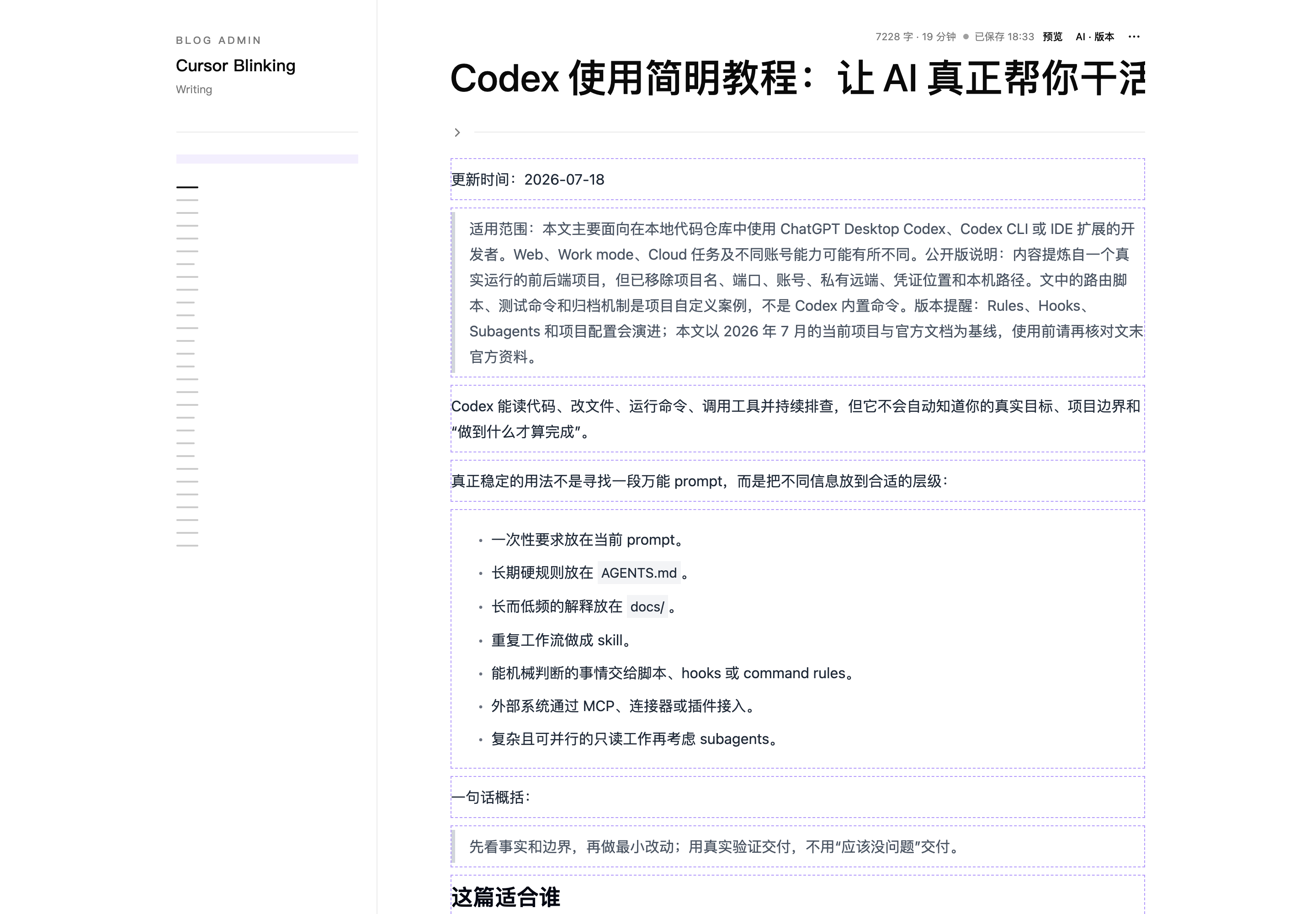
Task: Jump to the first dark outline marker
Action: click(x=187, y=187)
